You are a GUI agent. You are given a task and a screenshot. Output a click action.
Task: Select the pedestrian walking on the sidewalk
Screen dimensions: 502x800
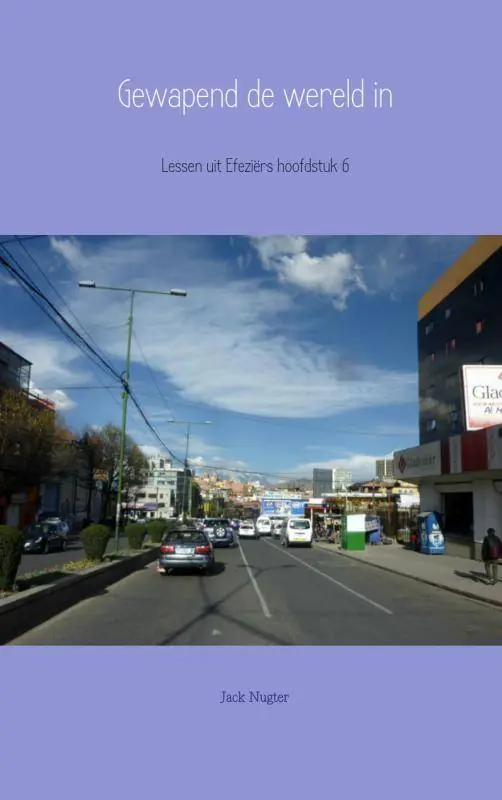491,555
